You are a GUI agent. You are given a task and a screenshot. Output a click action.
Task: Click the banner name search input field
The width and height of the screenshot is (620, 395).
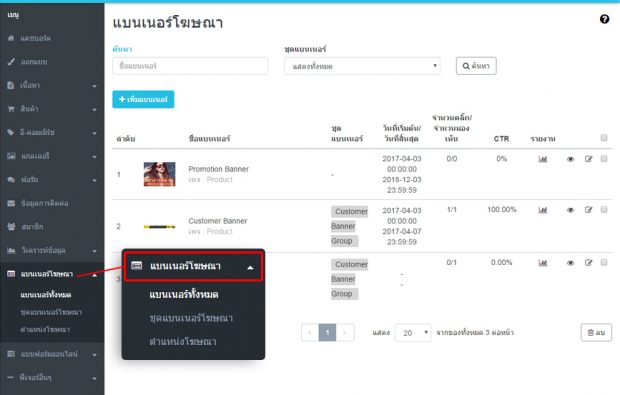point(190,66)
